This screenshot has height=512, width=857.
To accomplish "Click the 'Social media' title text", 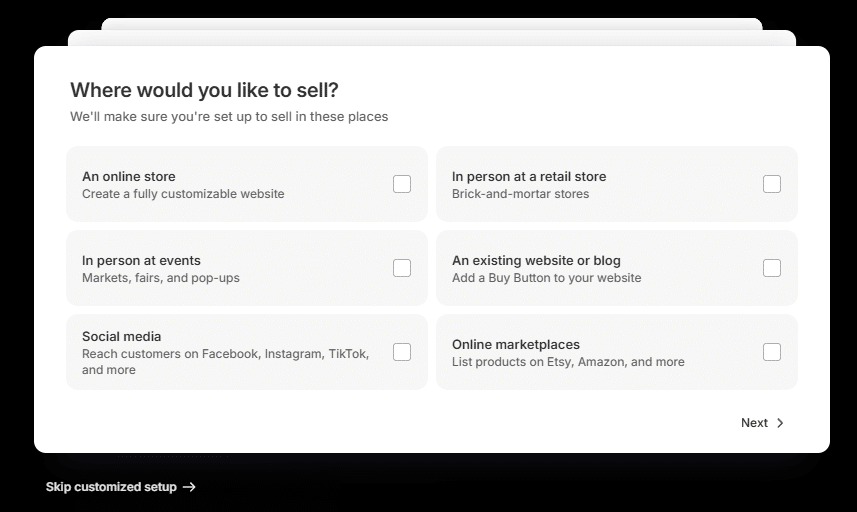I will [x=121, y=337].
